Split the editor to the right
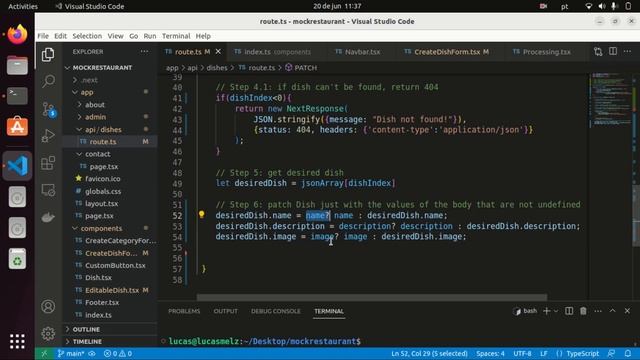 [x=613, y=51]
